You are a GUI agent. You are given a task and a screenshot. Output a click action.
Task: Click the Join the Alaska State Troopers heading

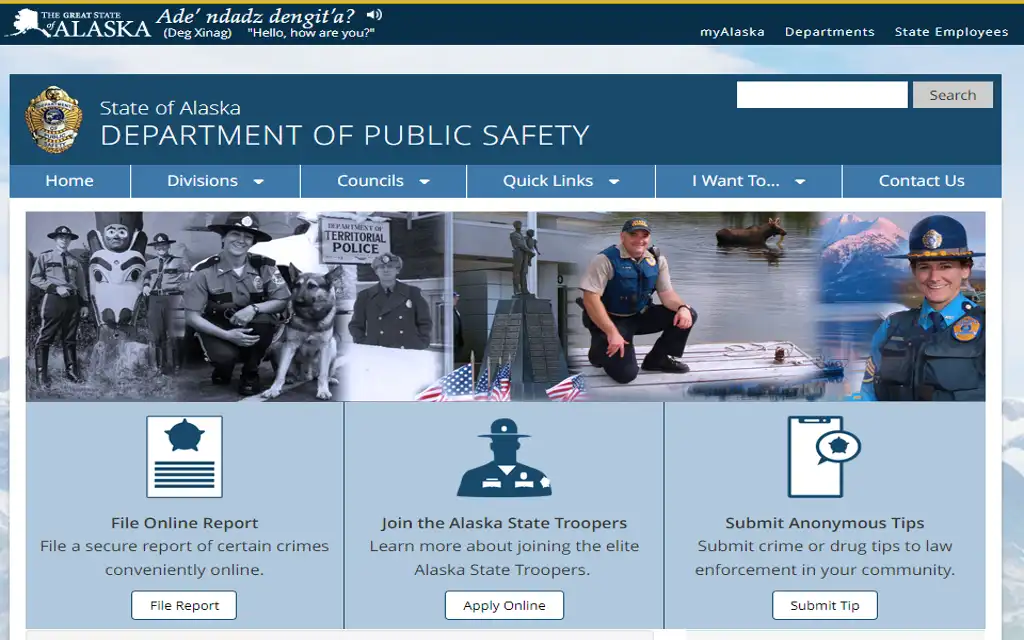[x=504, y=523]
